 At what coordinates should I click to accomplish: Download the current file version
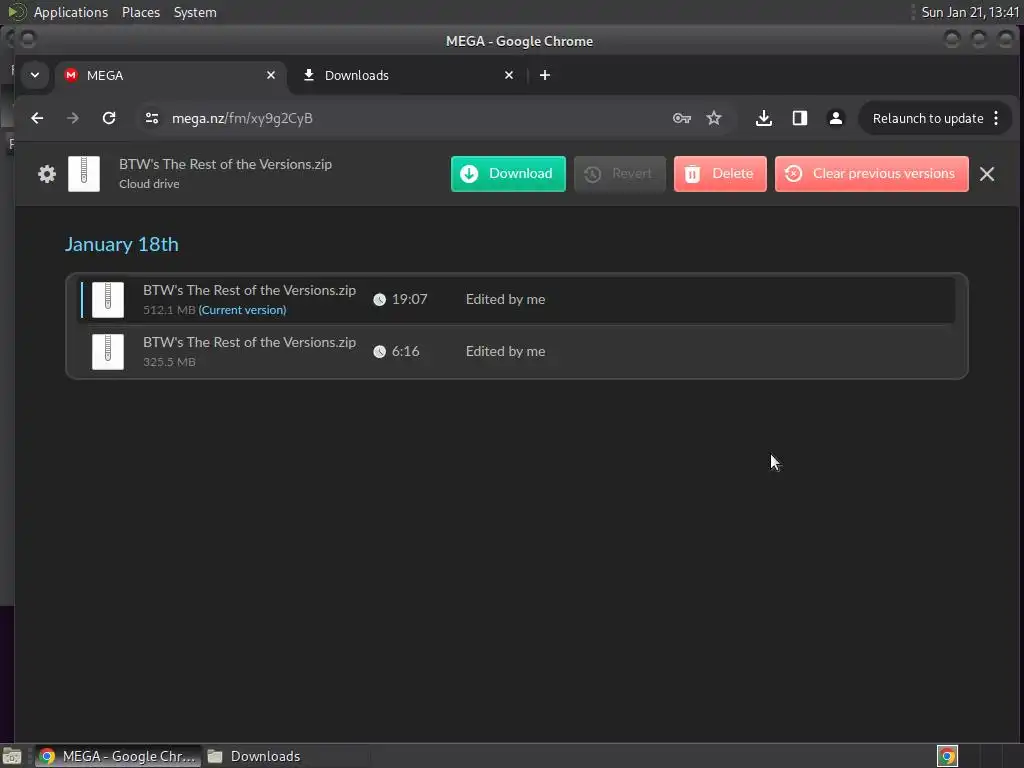tap(508, 174)
